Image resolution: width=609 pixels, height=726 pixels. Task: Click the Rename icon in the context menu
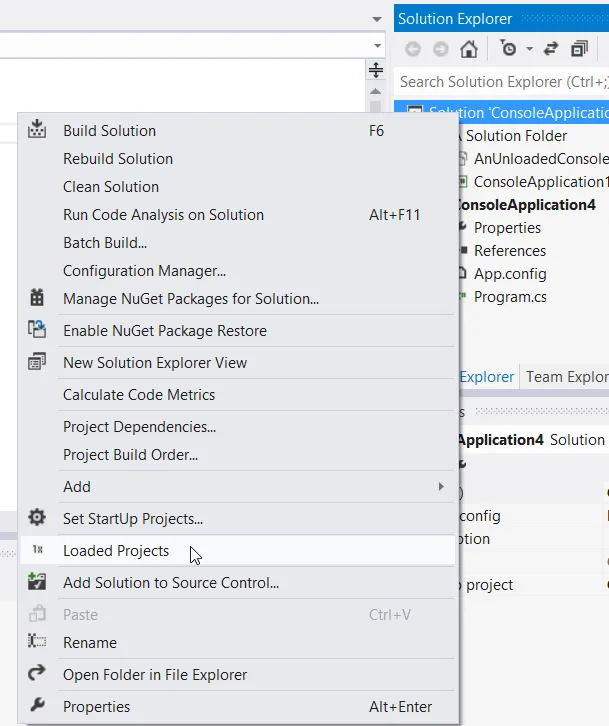click(x=37, y=641)
